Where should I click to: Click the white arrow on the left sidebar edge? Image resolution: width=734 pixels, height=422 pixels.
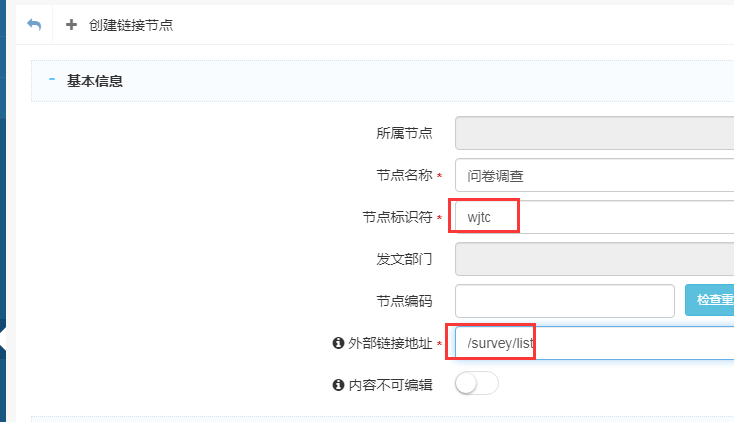(x=4, y=339)
